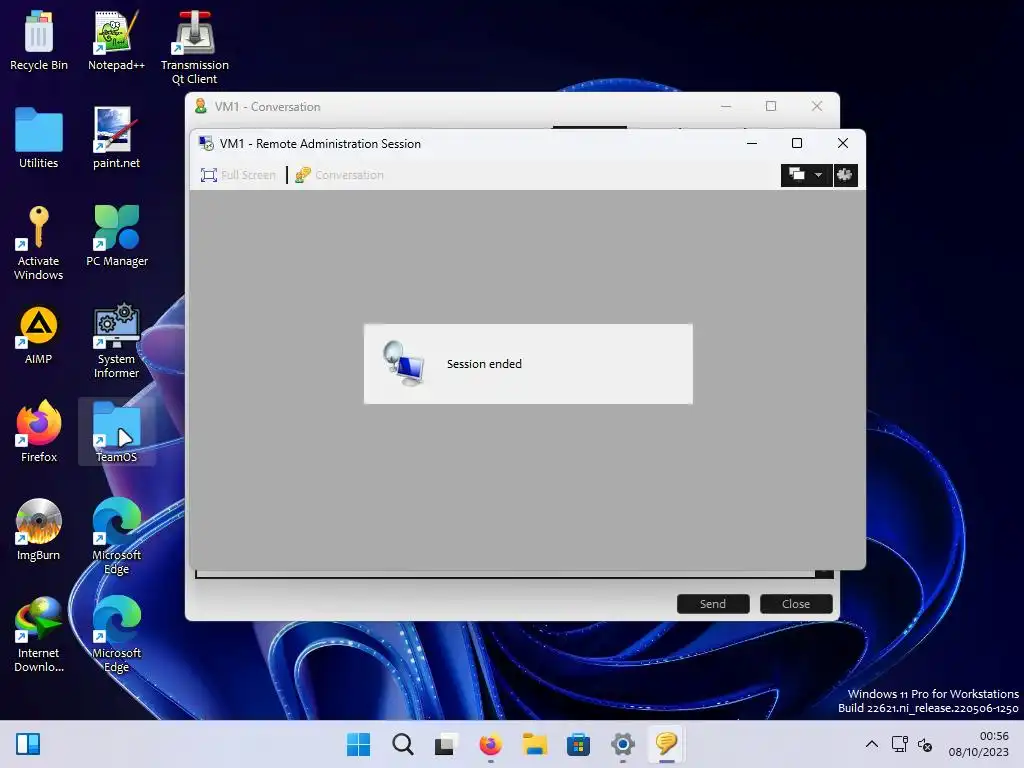Open the TeamOS folder shortcut
Image resolution: width=1024 pixels, height=768 pixels.
[117, 432]
